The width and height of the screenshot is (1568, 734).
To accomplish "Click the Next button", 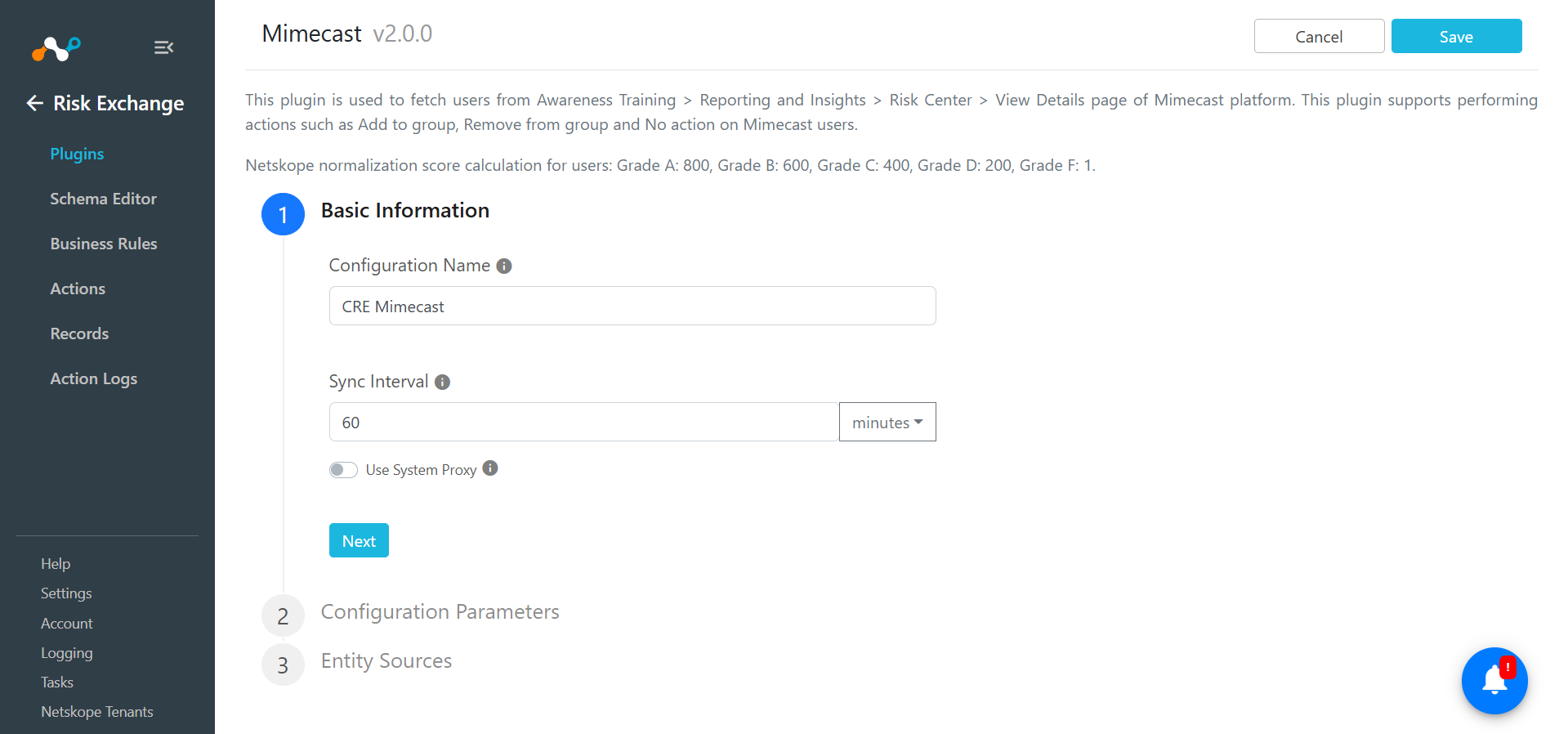I will [359, 540].
